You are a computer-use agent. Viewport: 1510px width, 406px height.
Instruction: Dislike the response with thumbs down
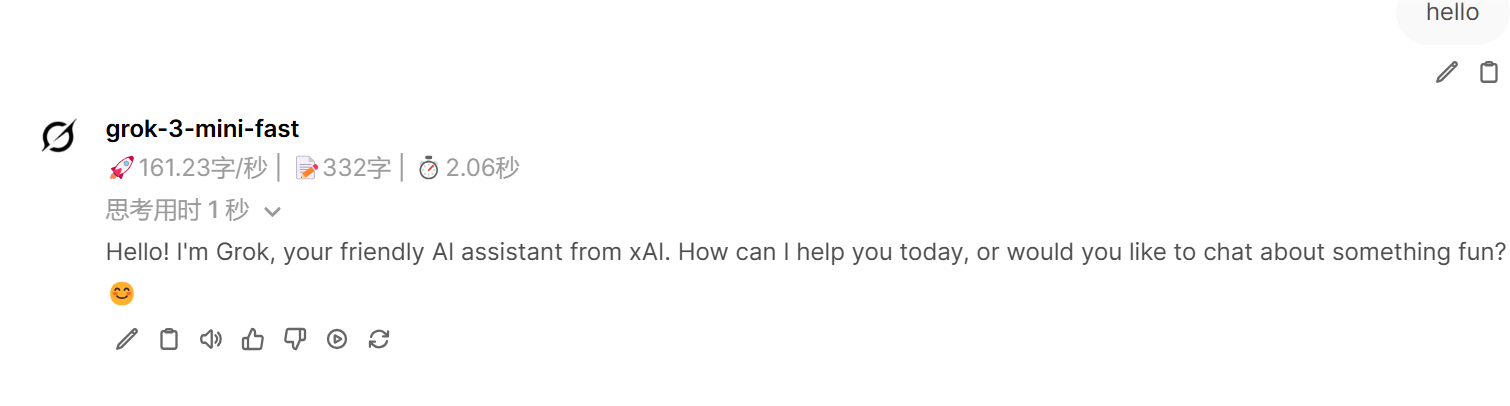[x=295, y=340]
